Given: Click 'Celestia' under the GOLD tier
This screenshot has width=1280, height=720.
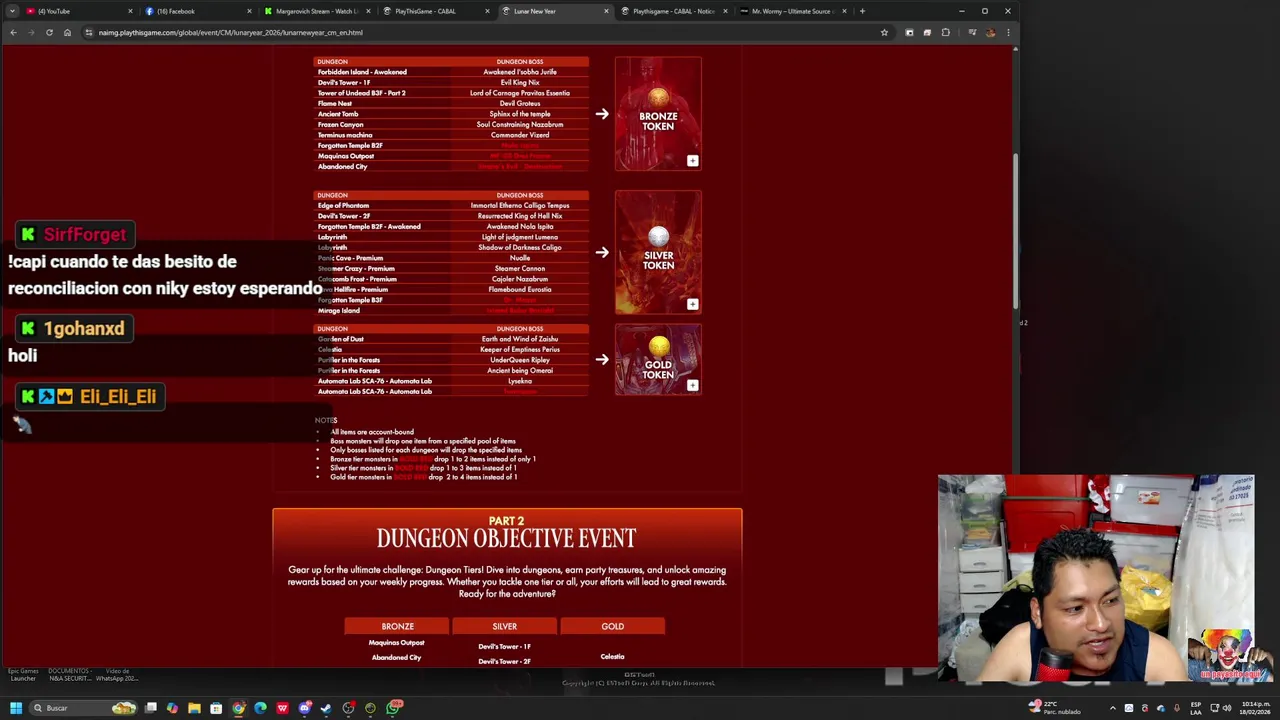Looking at the screenshot, I should click(x=612, y=657).
